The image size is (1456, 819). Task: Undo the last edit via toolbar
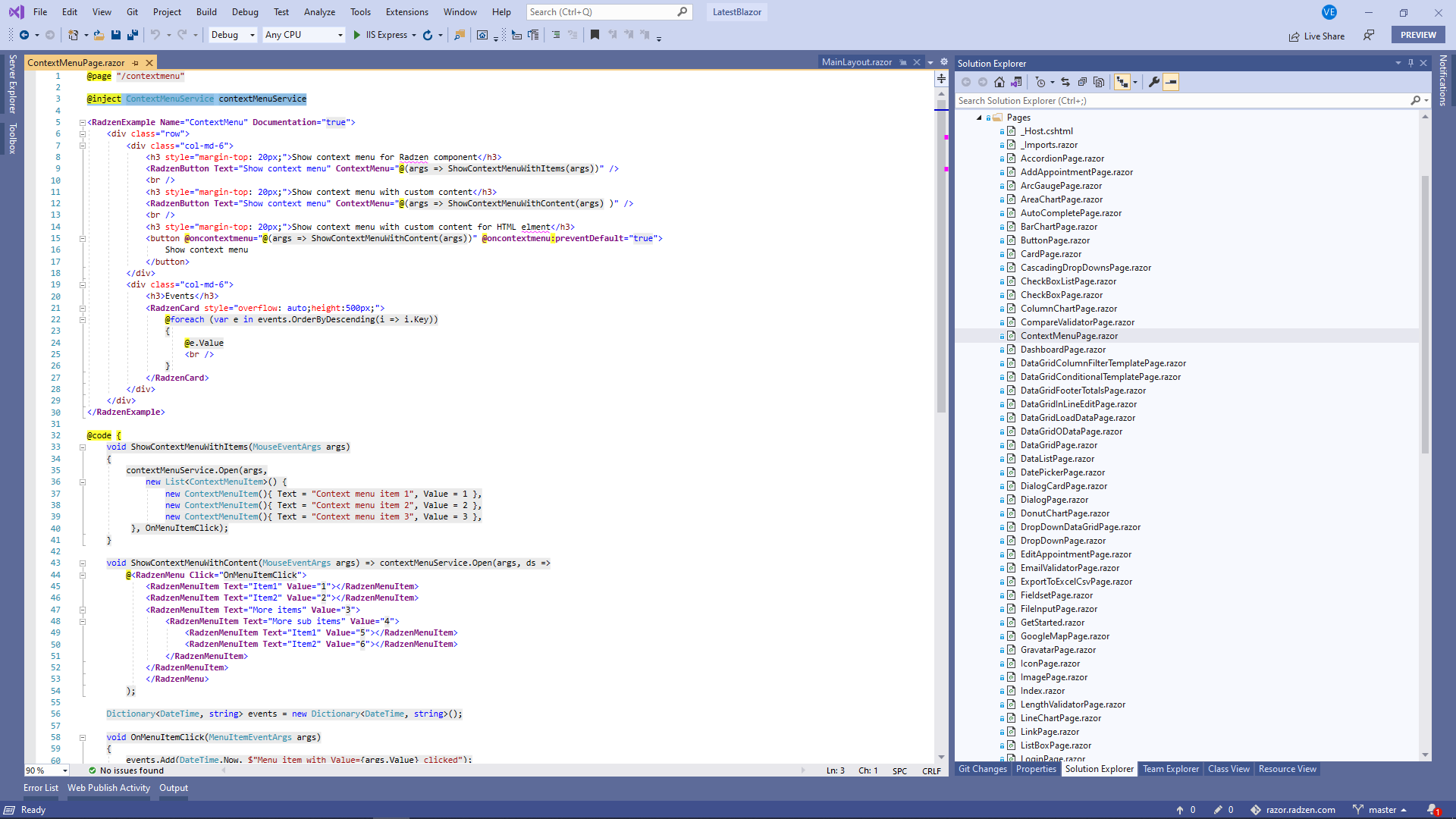coord(155,35)
